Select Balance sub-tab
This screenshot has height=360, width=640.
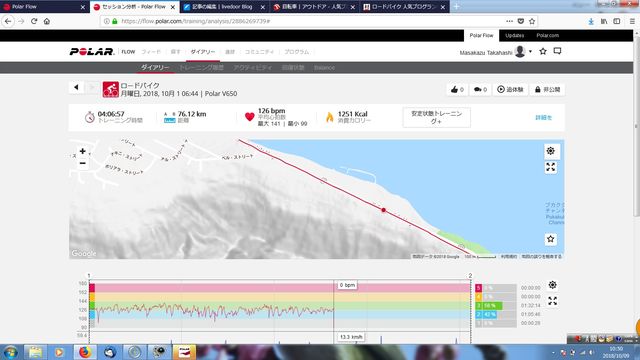(324, 67)
